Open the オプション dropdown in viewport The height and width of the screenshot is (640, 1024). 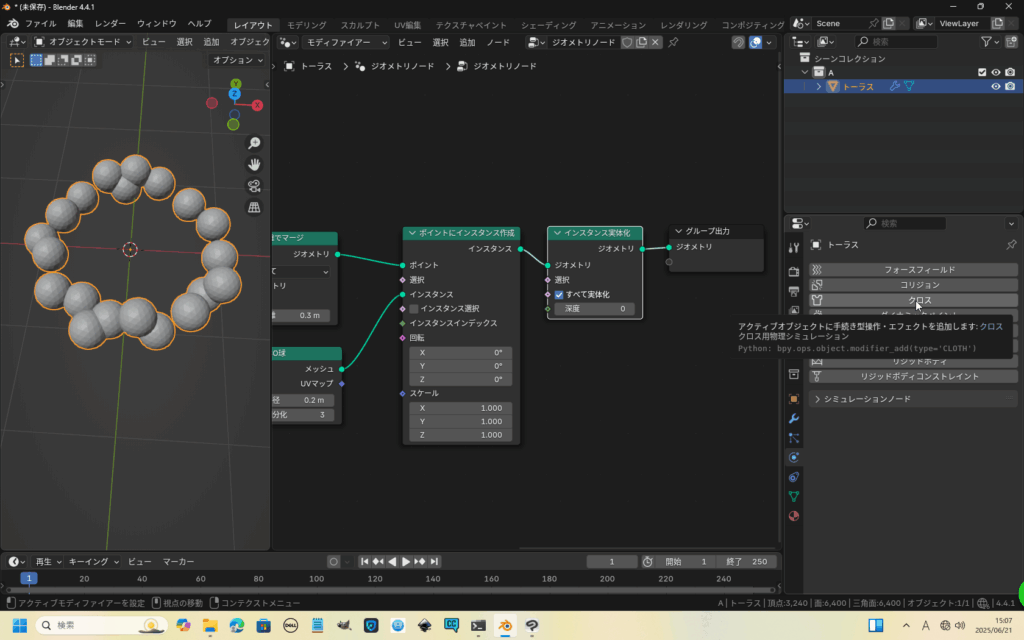tap(238, 60)
